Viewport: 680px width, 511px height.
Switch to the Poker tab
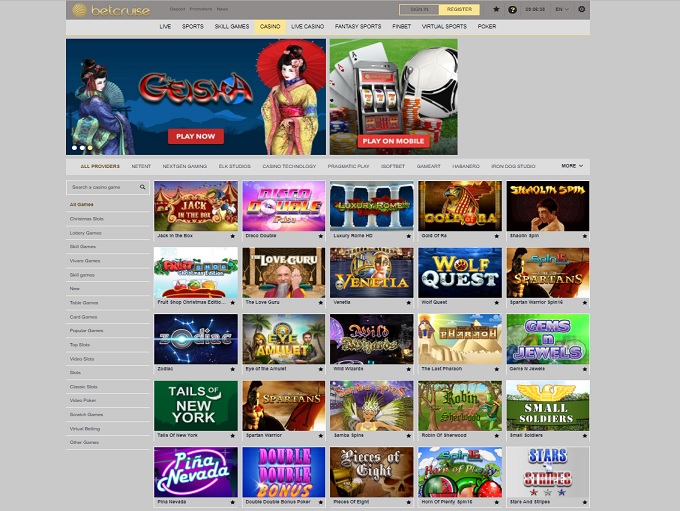[x=487, y=27]
